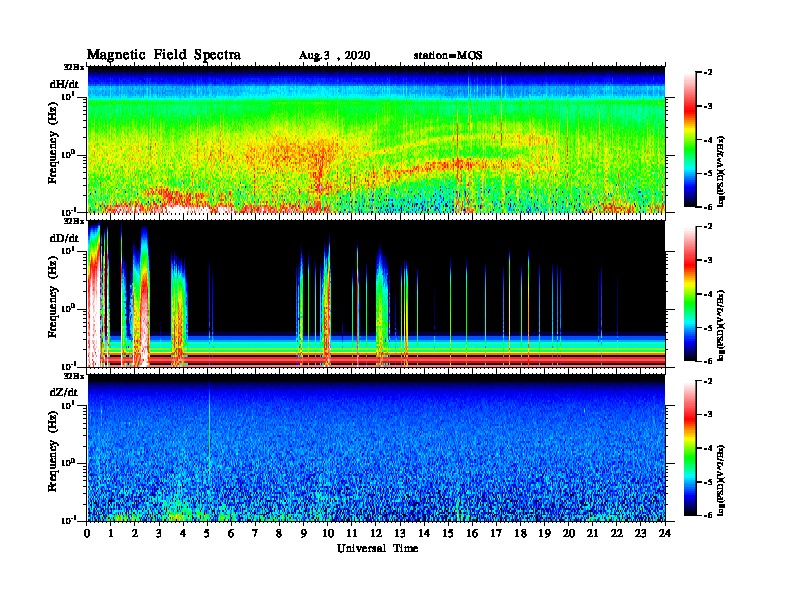Click the dZ/dt panel label
The height and width of the screenshot is (612, 792).
(64, 392)
